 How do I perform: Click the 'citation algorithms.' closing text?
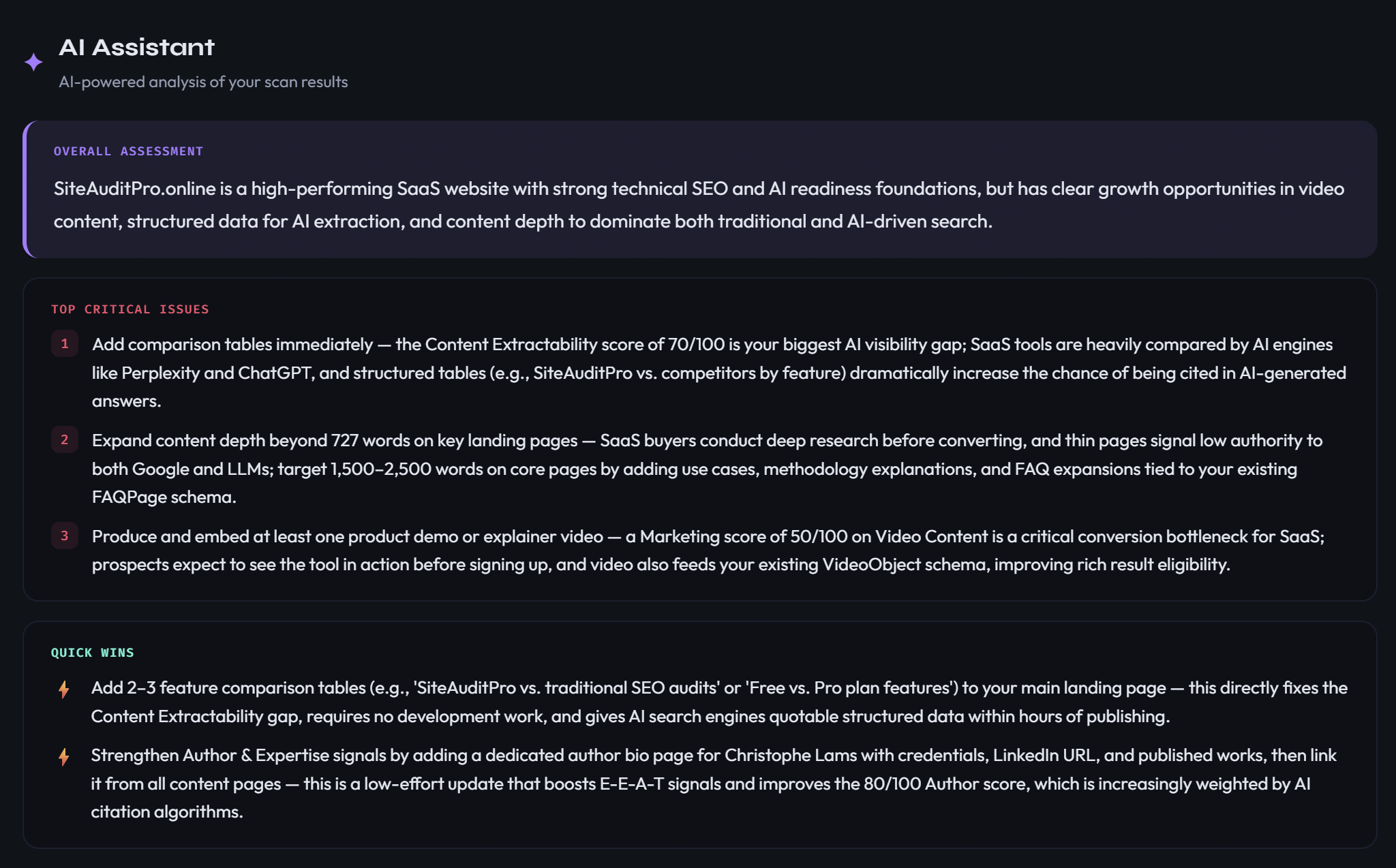(167, 812)
